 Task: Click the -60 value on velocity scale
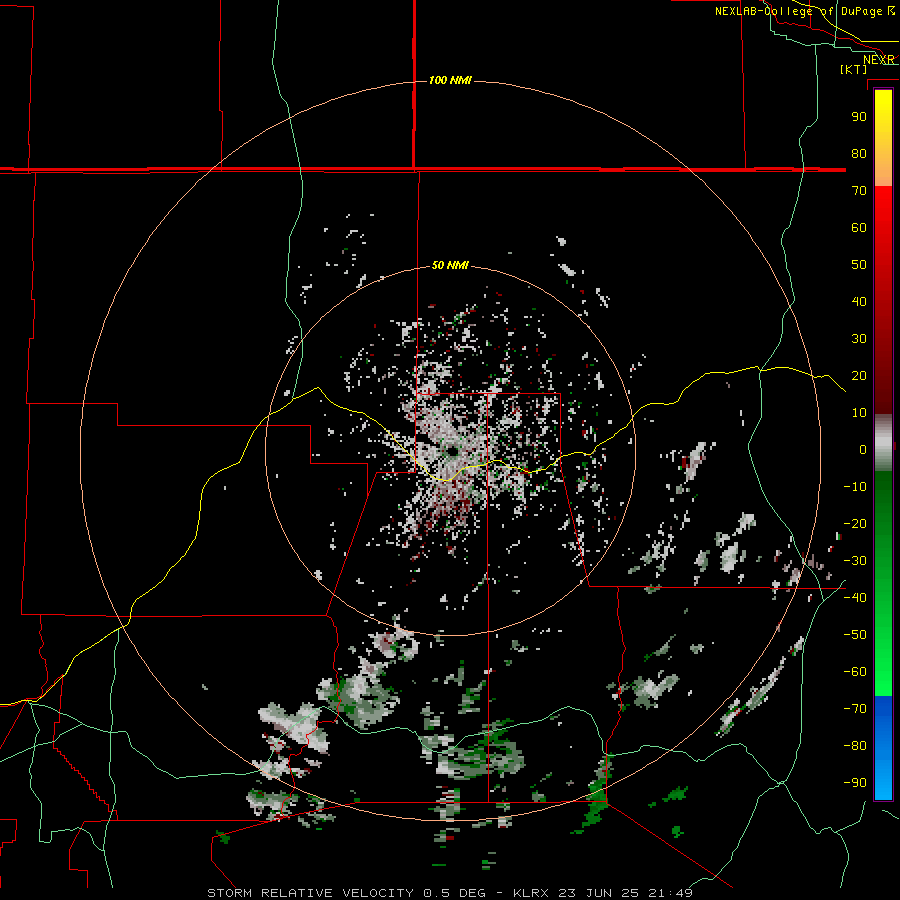coord(855,672)
